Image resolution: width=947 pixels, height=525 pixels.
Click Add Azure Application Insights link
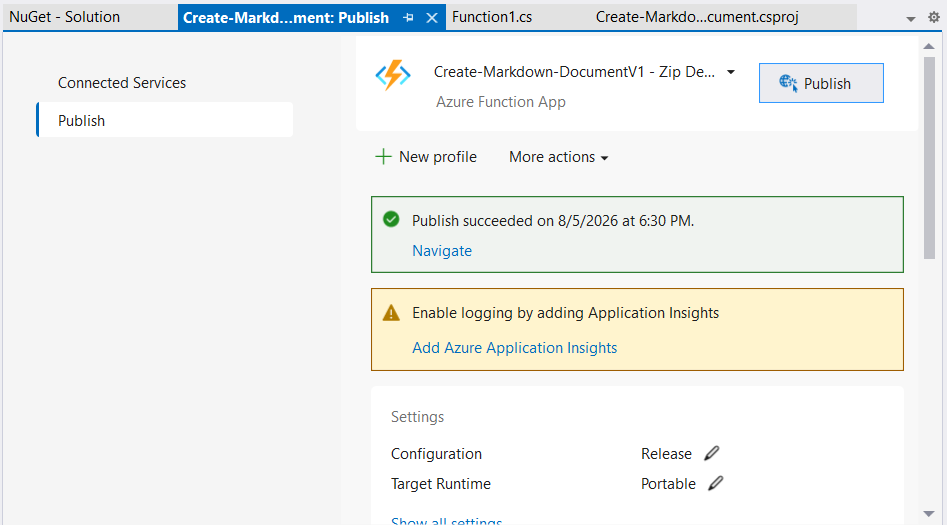(x=515, y=348)
